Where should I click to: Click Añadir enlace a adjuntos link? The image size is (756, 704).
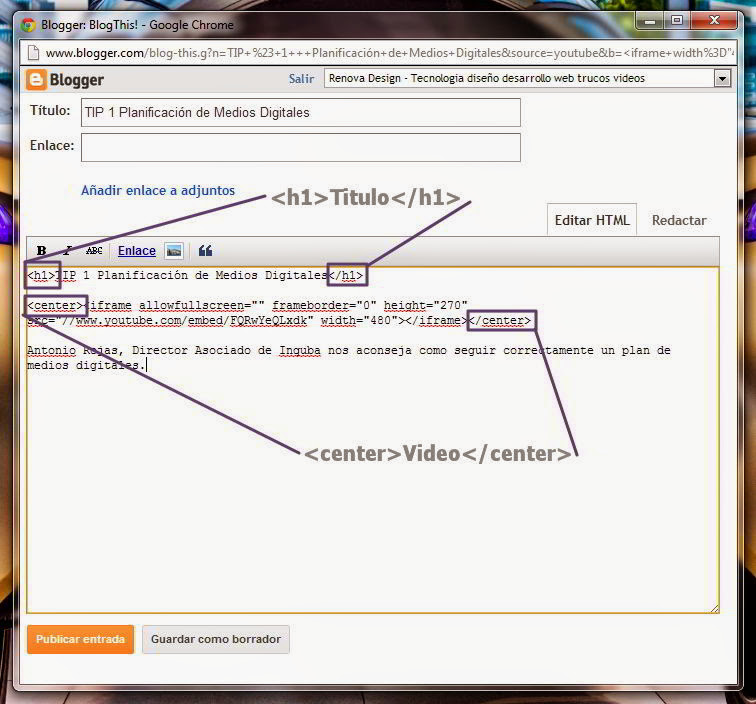[158, 190]
